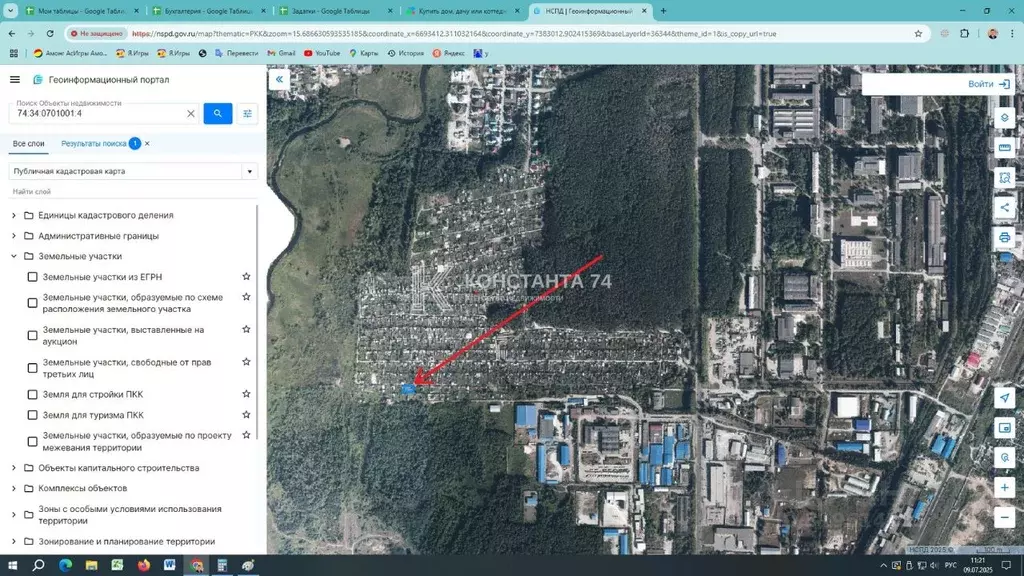The width and height of the screenshot is (1024, 576).
Task: Toggle 'Земля для туризма ПКК' checkbox
Action: pos(32,415)
